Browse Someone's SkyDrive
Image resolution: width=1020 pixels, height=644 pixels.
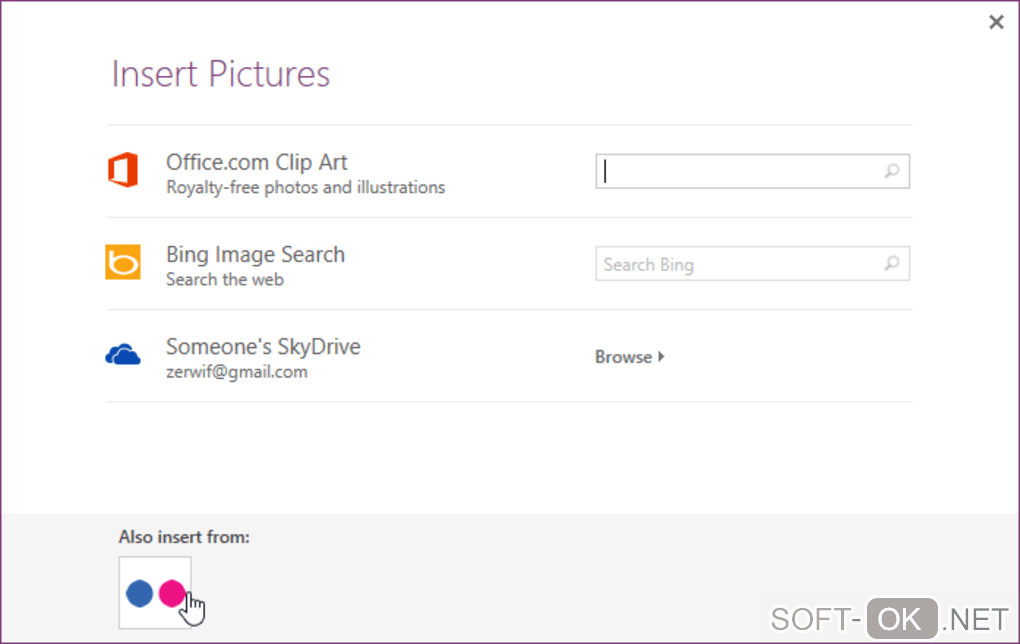tap(623, 357)
